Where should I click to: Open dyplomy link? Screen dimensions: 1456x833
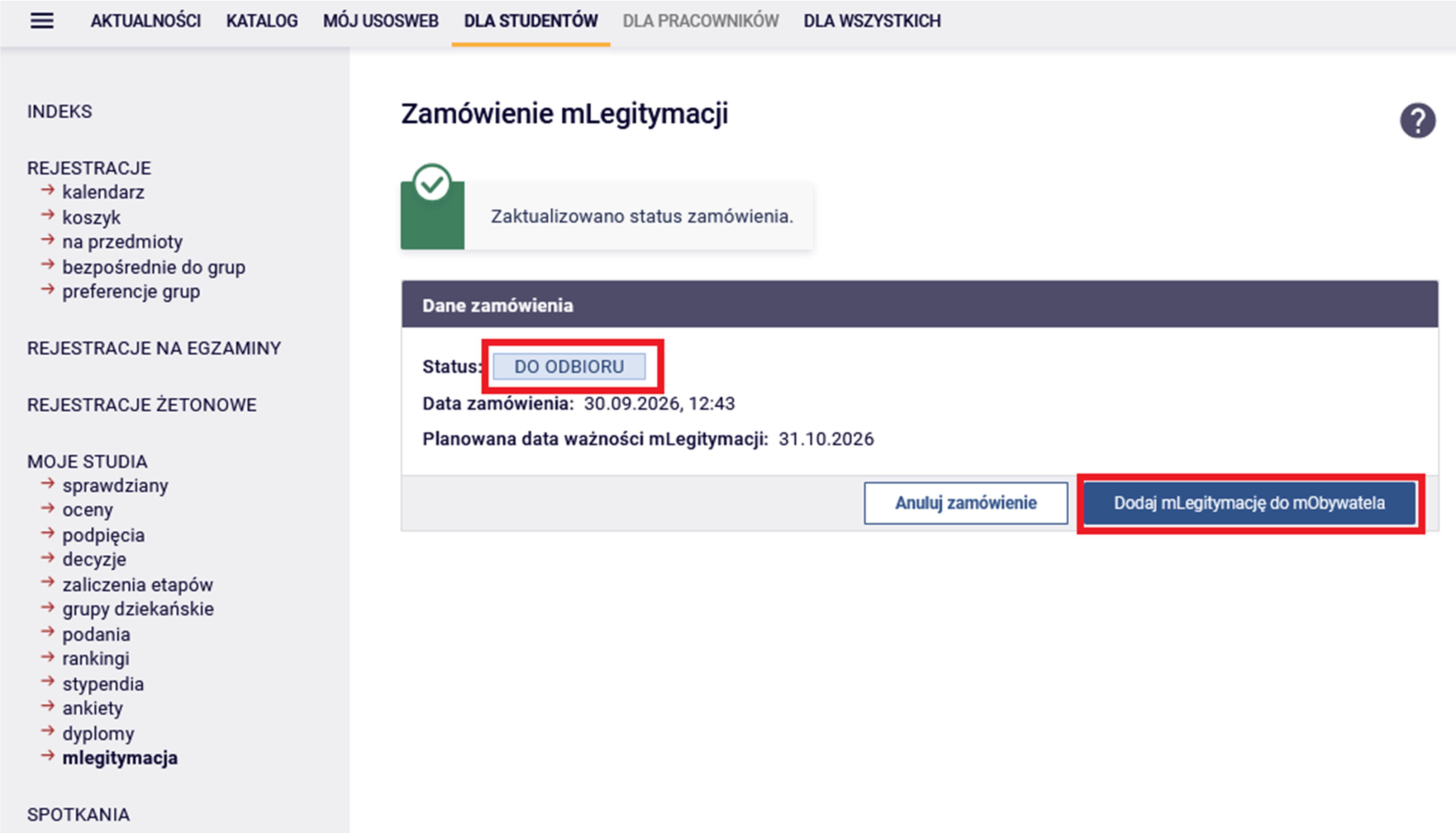[x=98, y=733]
